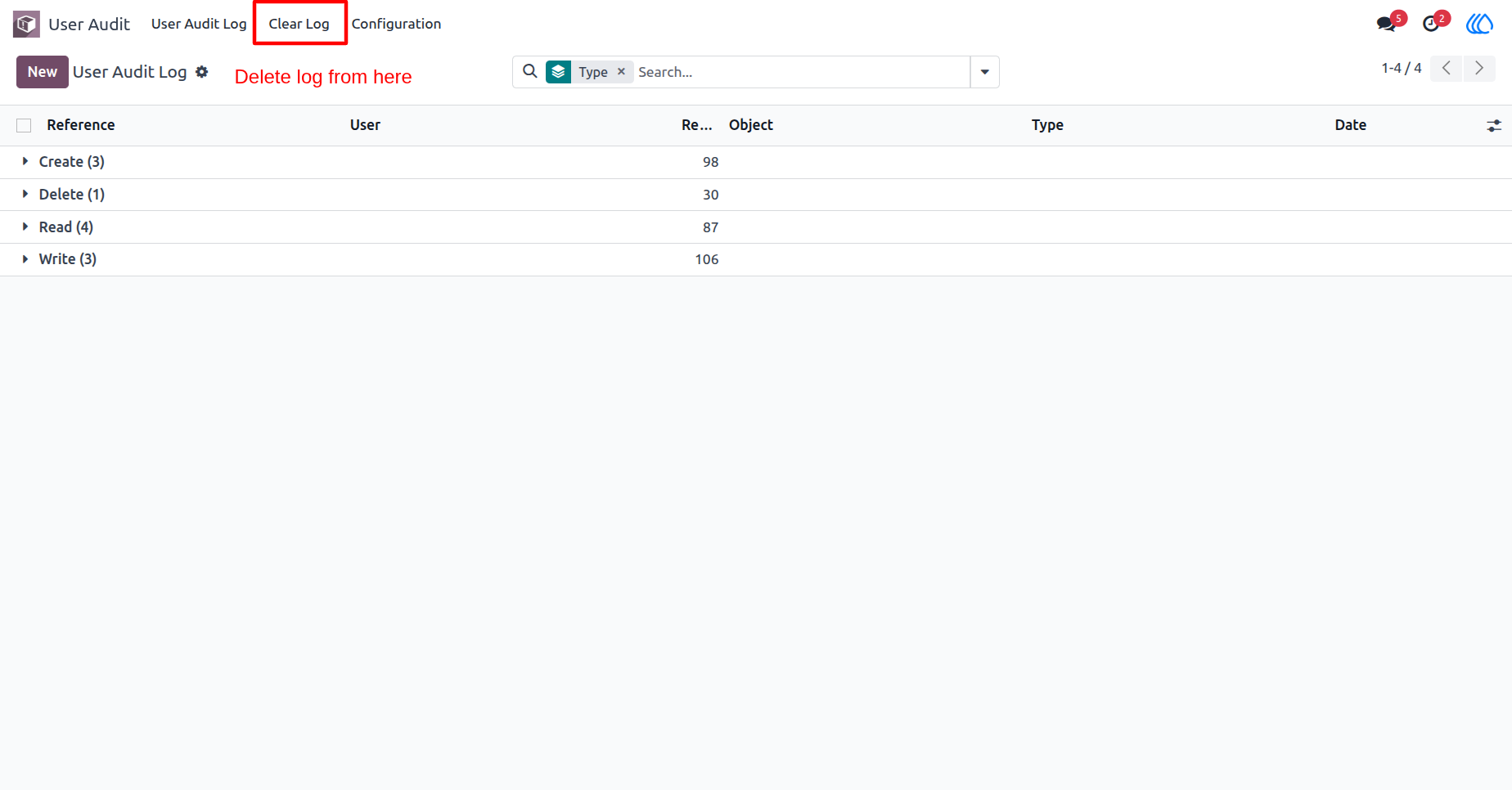Open the Configuration menu
Image resolution: width=1512 pixels, height=790 pixels.
pyautogui.click(x=396, y=24)
